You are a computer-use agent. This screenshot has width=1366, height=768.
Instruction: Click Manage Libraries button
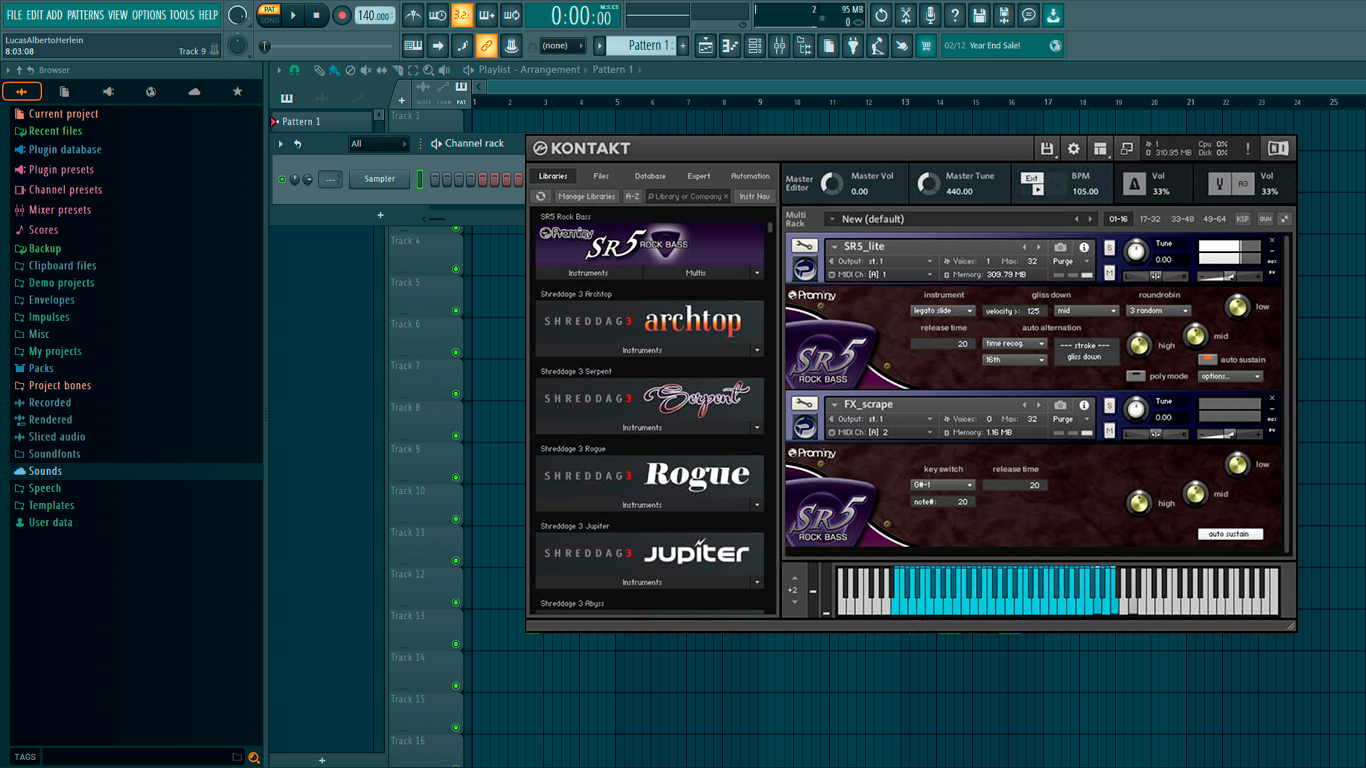click(x=587, y=197)
